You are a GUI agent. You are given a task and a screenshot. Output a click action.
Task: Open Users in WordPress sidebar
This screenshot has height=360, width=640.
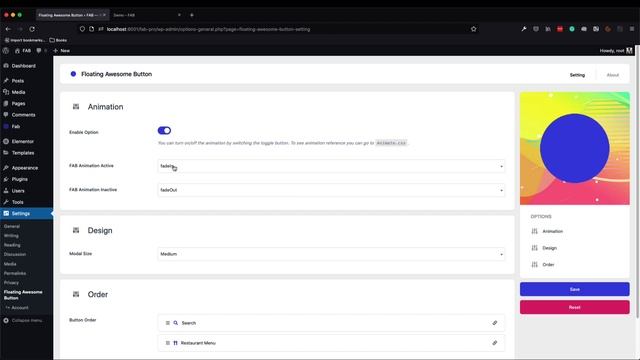18,191
